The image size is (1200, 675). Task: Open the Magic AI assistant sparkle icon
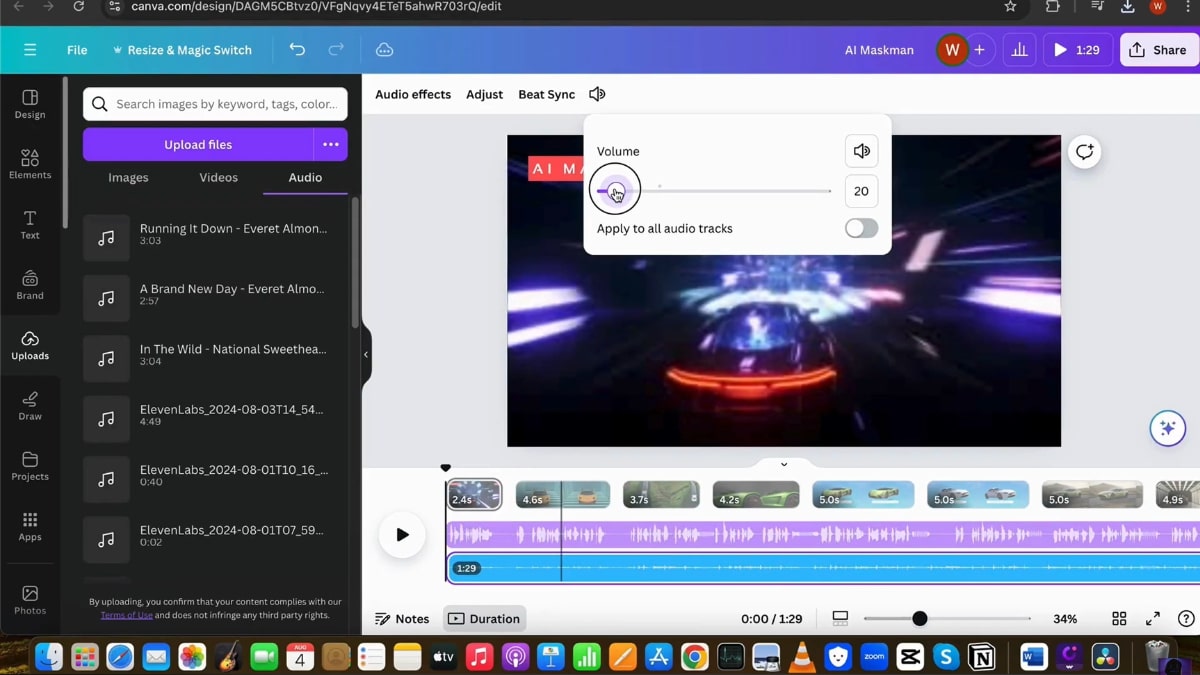tap(1167, 428)
